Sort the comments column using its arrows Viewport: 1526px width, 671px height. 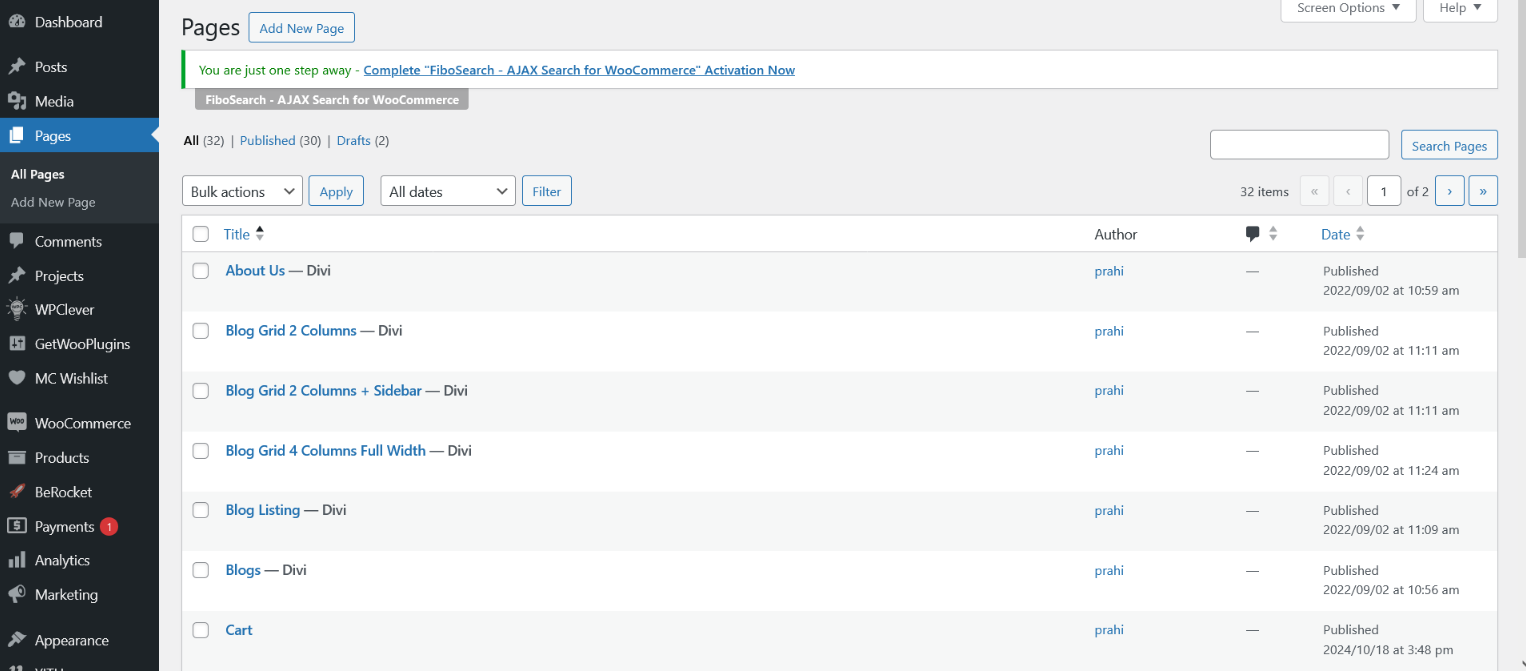pyautogui.click(x=1273, y=234)
